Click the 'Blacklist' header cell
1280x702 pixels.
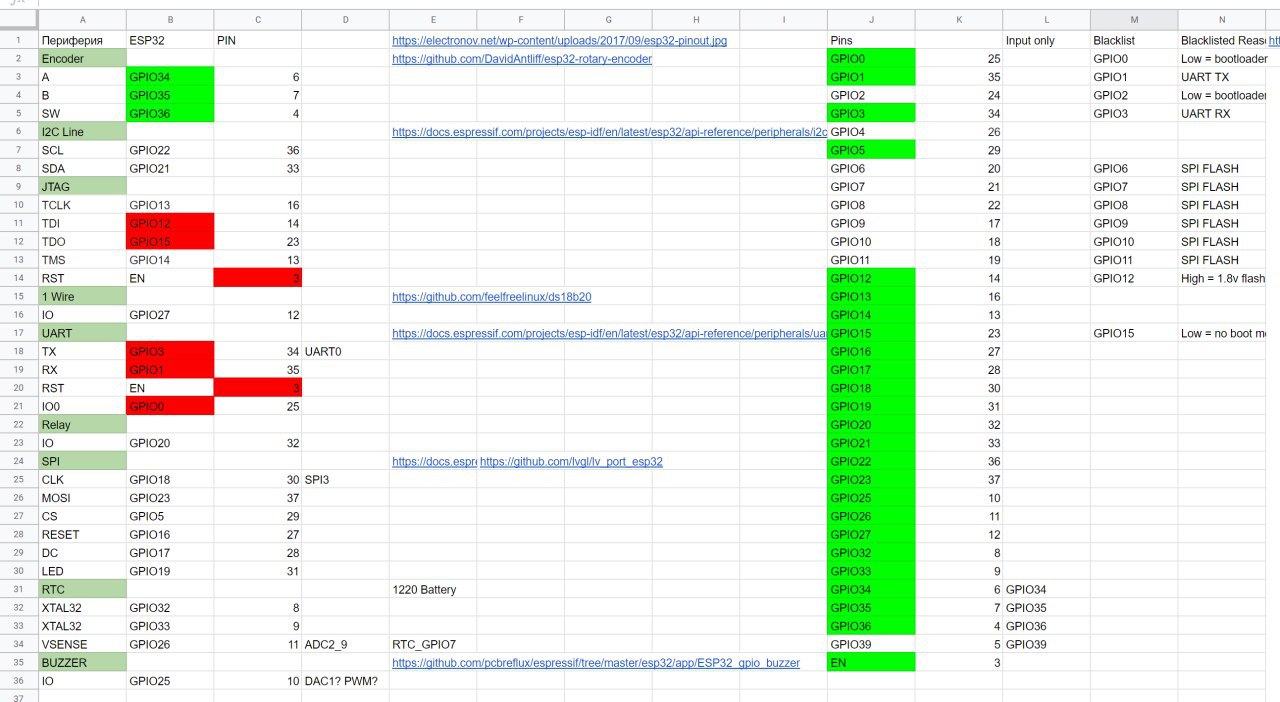(x=1134, y=40)
